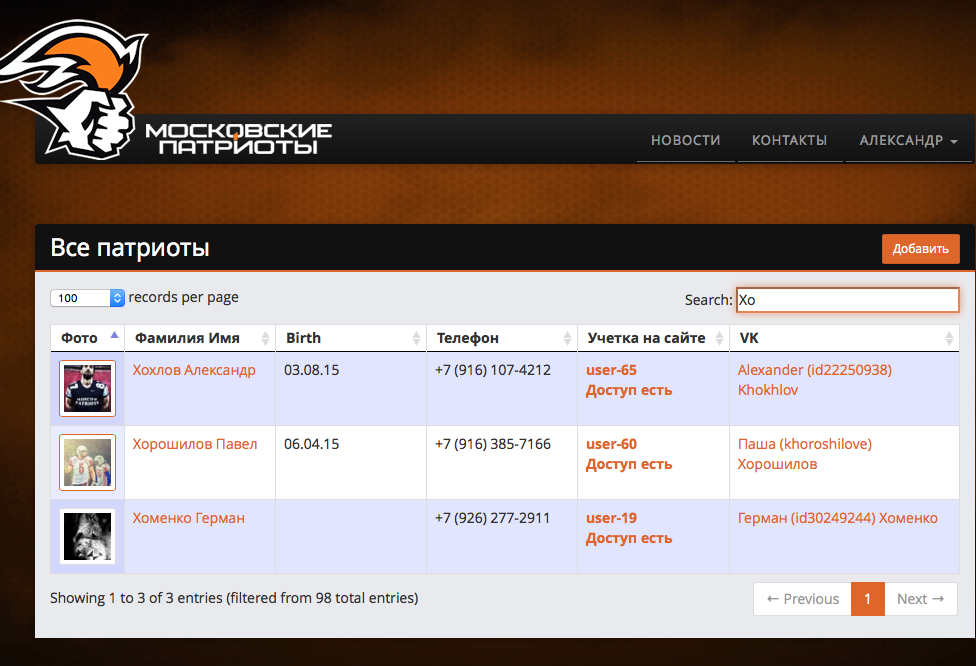976x666 pixels.
Task: Click the Все патриоты heading
Action: [130, 248]
